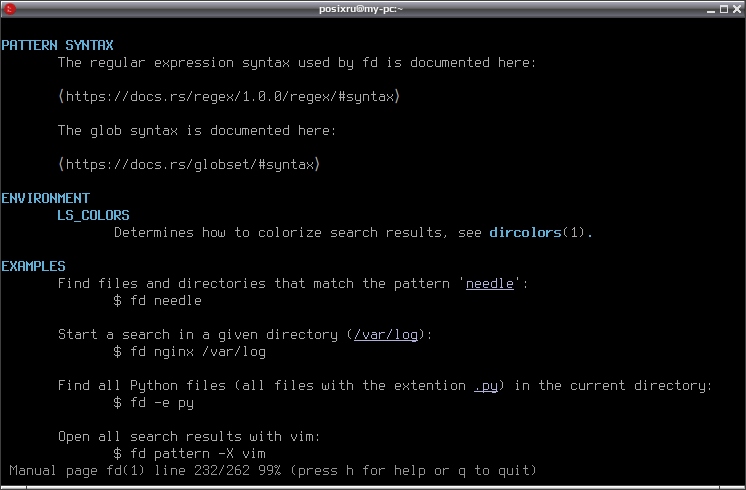Screen dimensions: 746x490
Task: Click 'Open all search results with vim:' line
Action: pos(189,437)
